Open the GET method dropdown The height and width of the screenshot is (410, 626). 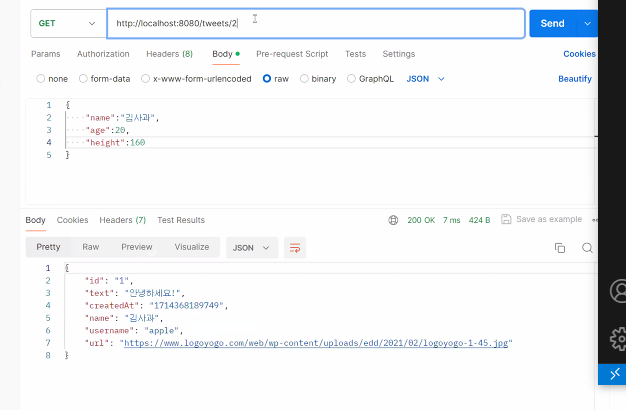click(68, 24)
